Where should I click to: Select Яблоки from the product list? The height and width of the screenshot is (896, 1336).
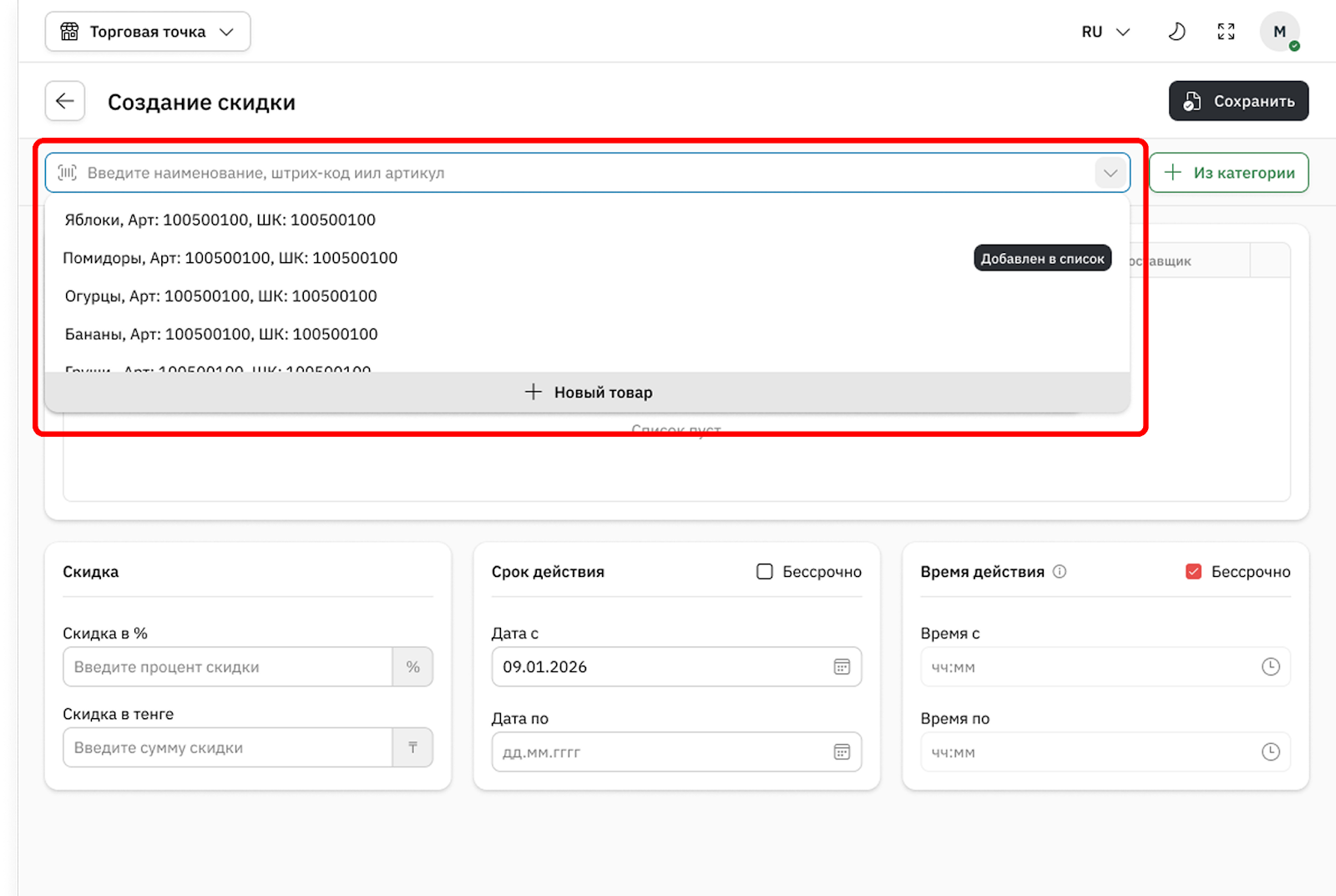click(220, 220)
